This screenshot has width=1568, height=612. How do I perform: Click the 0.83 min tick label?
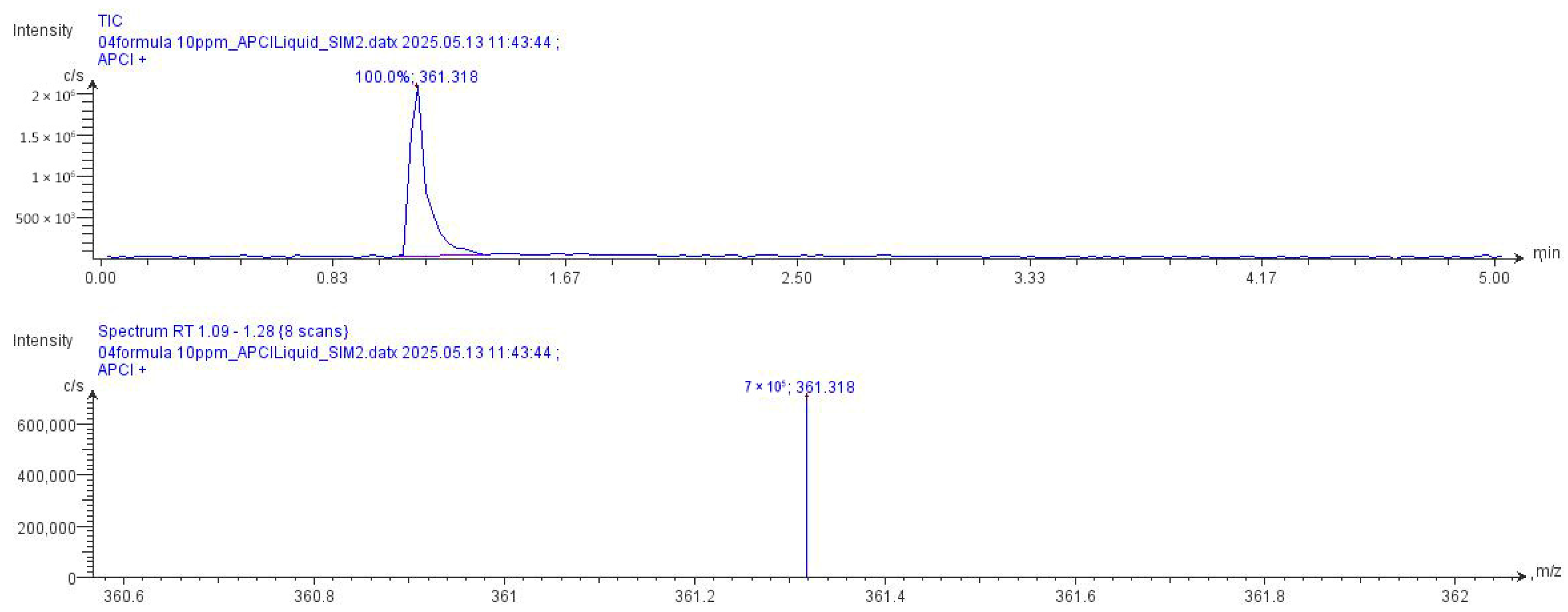[x=332, y=278]
